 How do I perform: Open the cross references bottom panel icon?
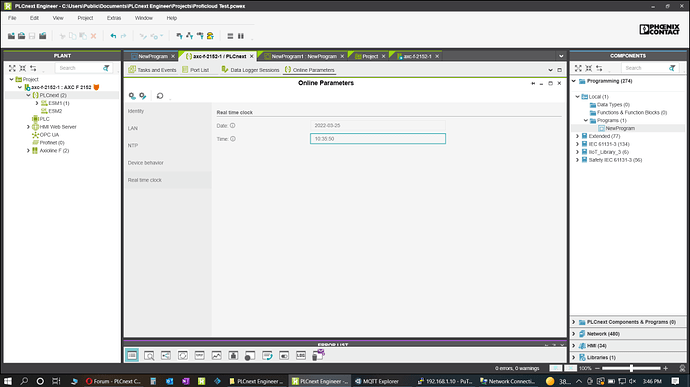pos(166,355)
